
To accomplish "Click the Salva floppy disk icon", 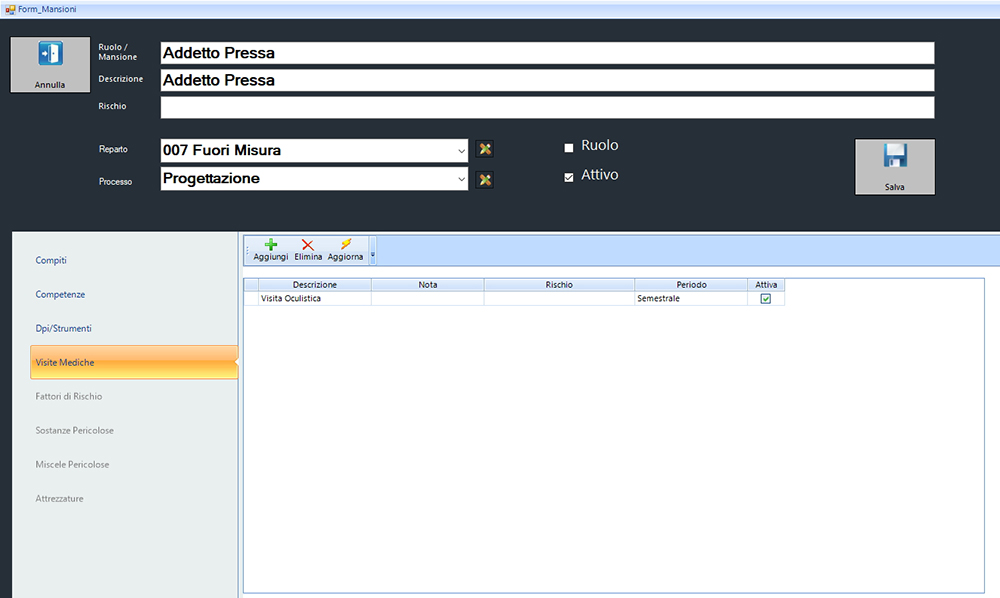I will coord(894,157).
